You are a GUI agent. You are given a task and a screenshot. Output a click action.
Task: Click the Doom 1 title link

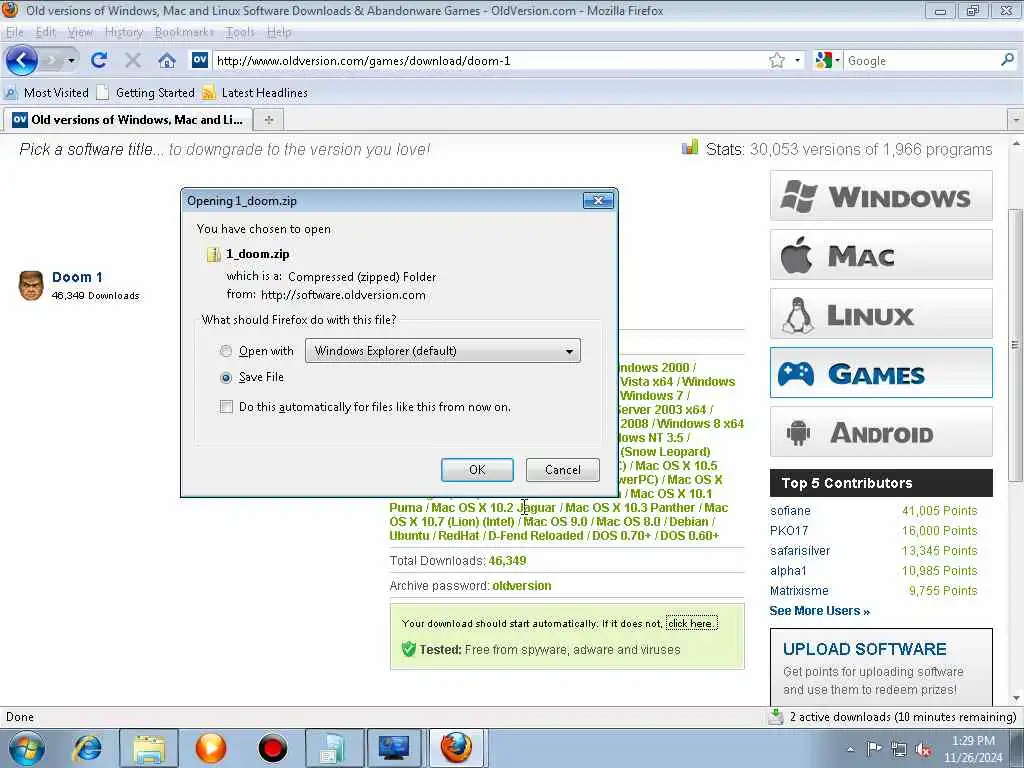[x=77, y=277]
